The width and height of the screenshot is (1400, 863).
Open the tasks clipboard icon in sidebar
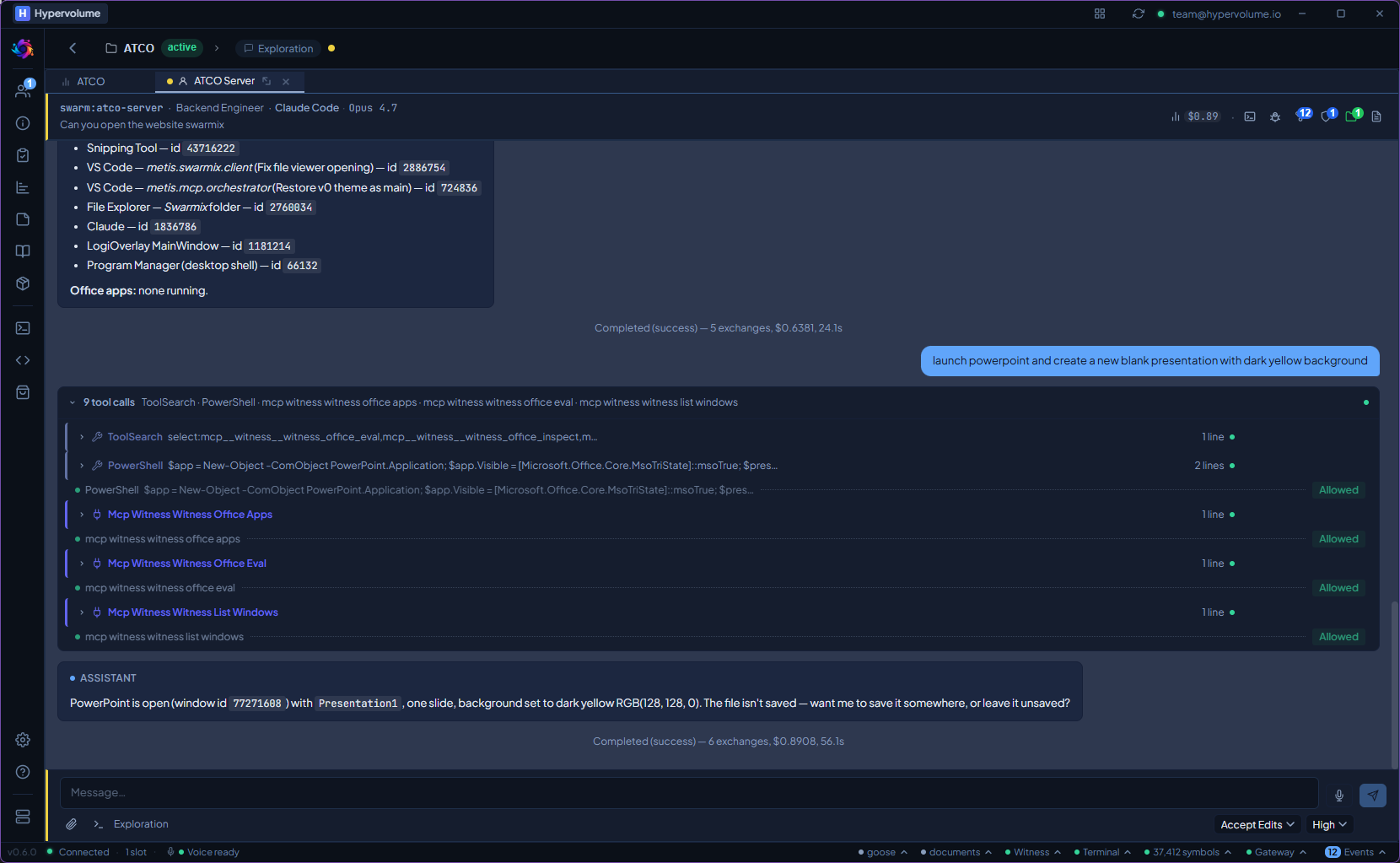[x=23, y=155]
